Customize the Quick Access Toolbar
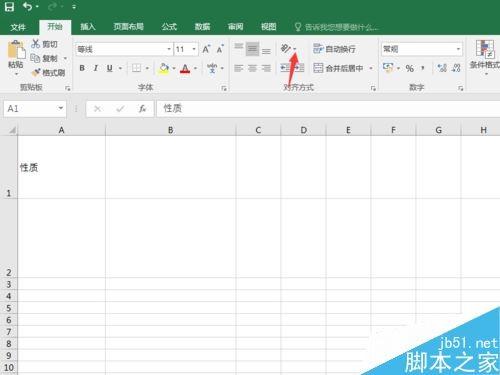Viewport: 500px width, 375px height. click(74, 7)
